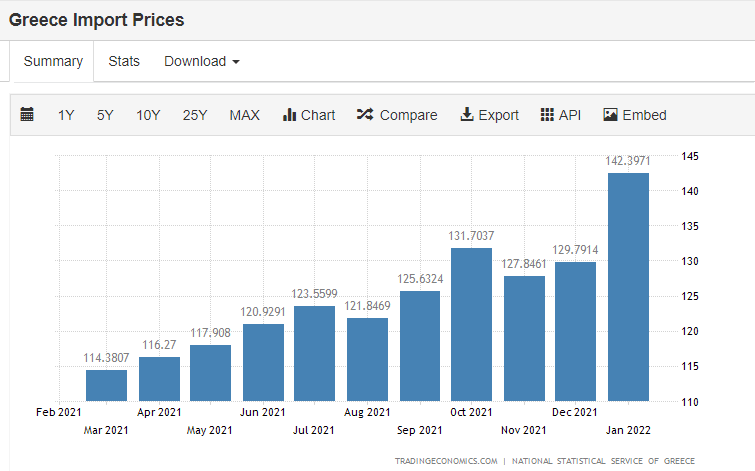755x471 pixels.
Task: Click the Chart label text
Action: 318,115
